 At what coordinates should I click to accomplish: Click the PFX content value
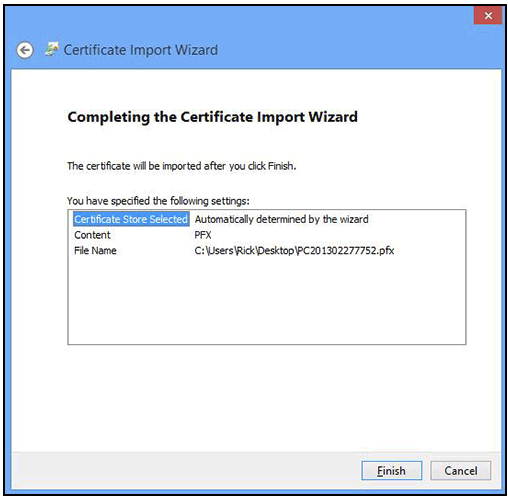tap(203, 235)
